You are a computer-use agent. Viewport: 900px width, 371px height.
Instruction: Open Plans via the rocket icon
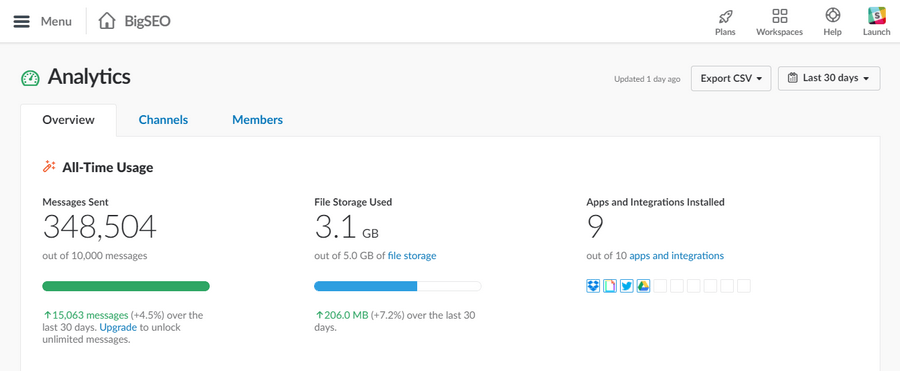coord(726,16)
